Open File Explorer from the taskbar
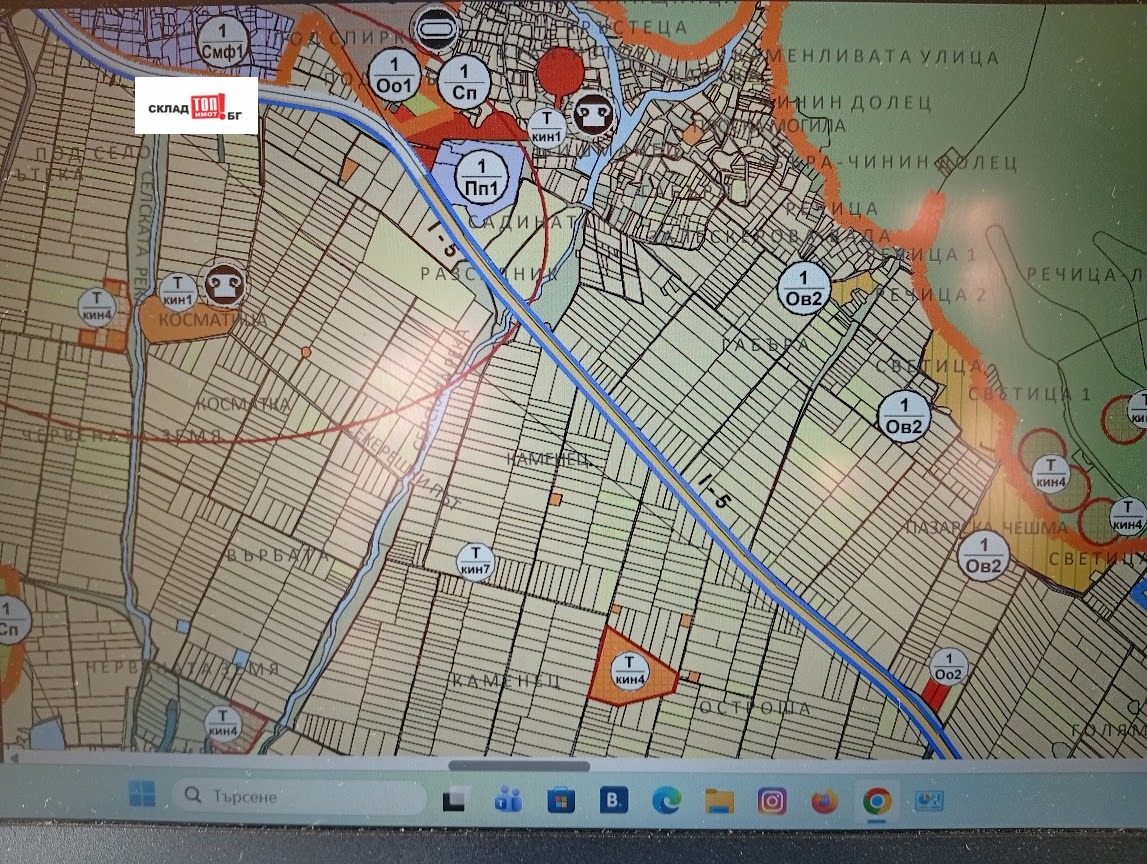Image resolution: width=1147 pixels, height=864 pixels. click(719, 800)
